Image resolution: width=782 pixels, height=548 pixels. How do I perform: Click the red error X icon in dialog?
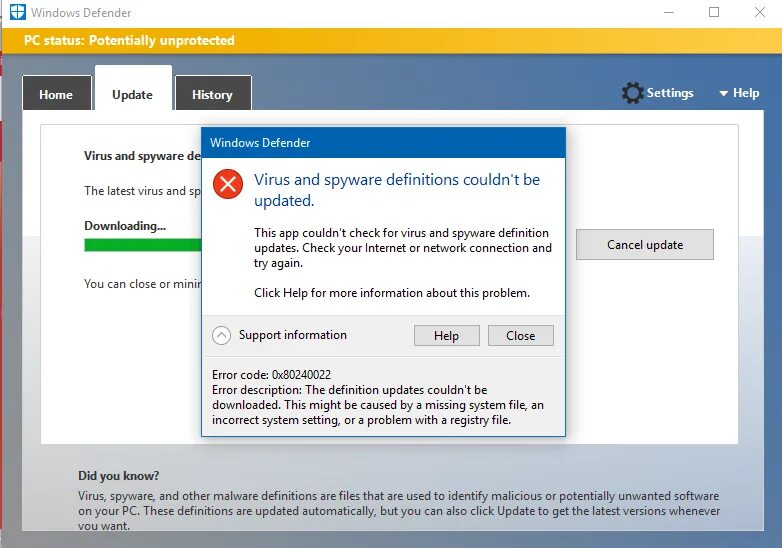[x=228, y=183]
